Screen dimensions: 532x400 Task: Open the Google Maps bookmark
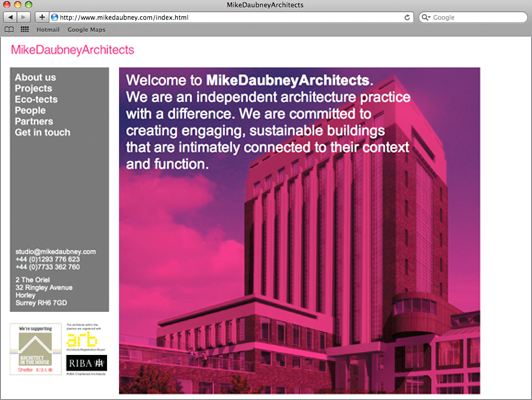(x=86, y=30)
